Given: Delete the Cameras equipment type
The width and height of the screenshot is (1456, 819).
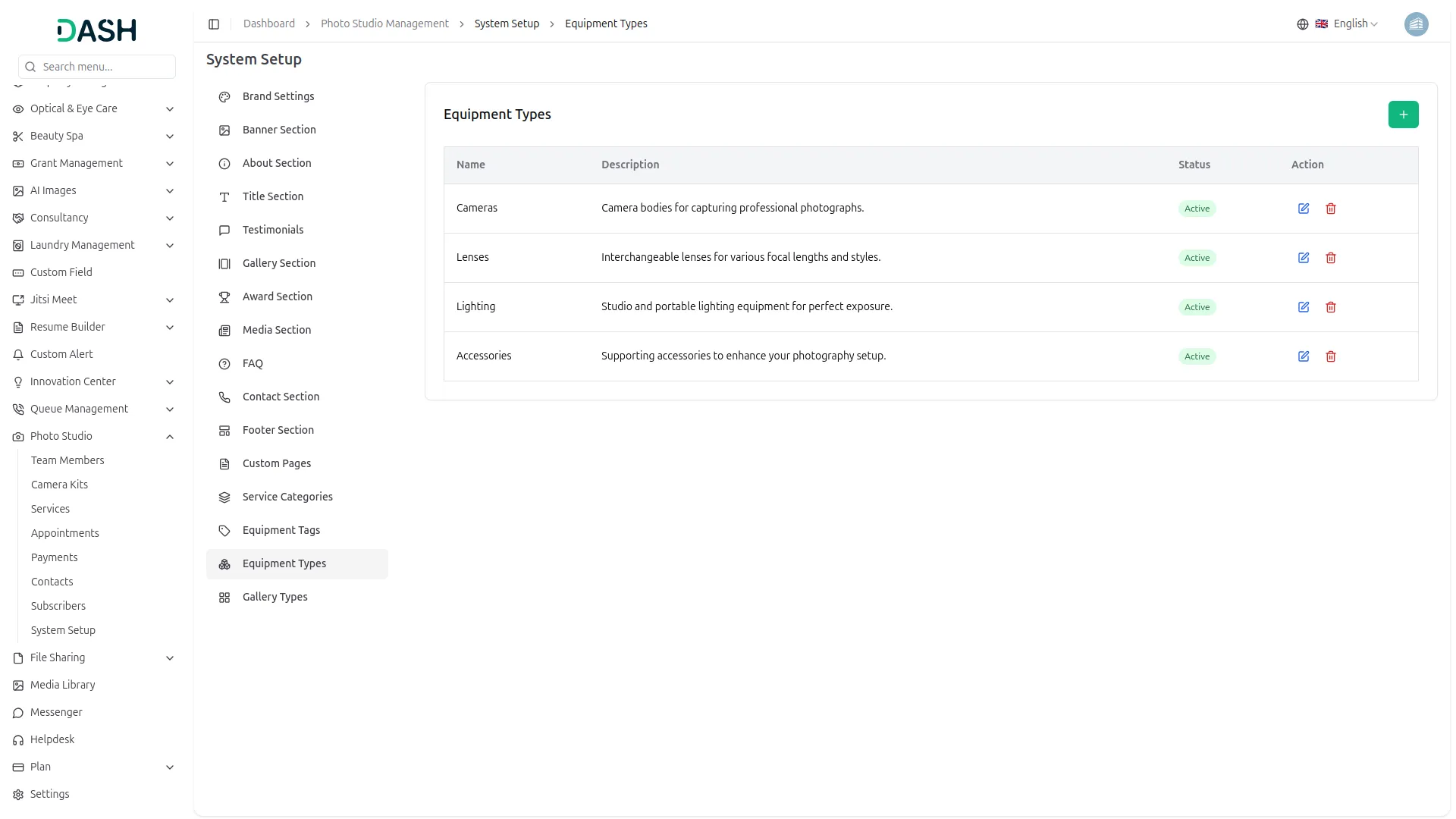Looking at the screenshot, I should pyautogui.click(x=1331, y=209).
